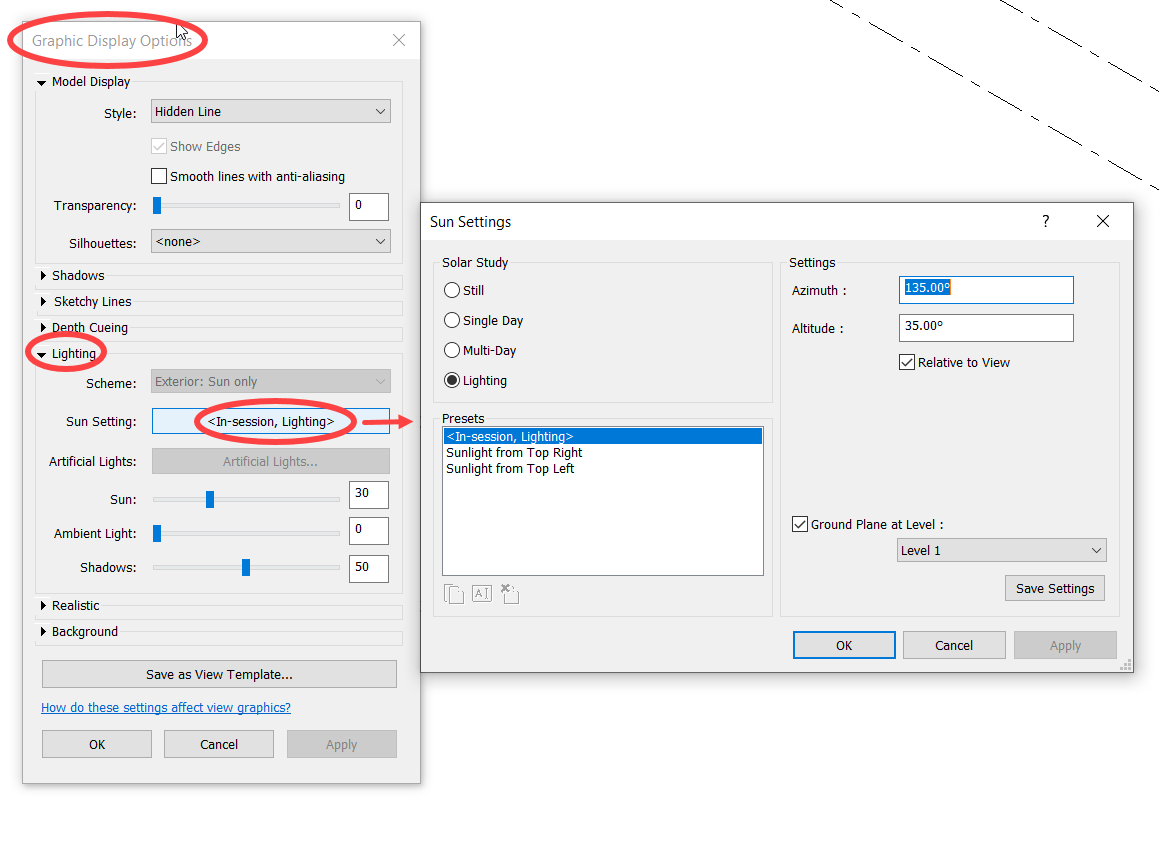Close the Sun Settings dialog

1103,221
